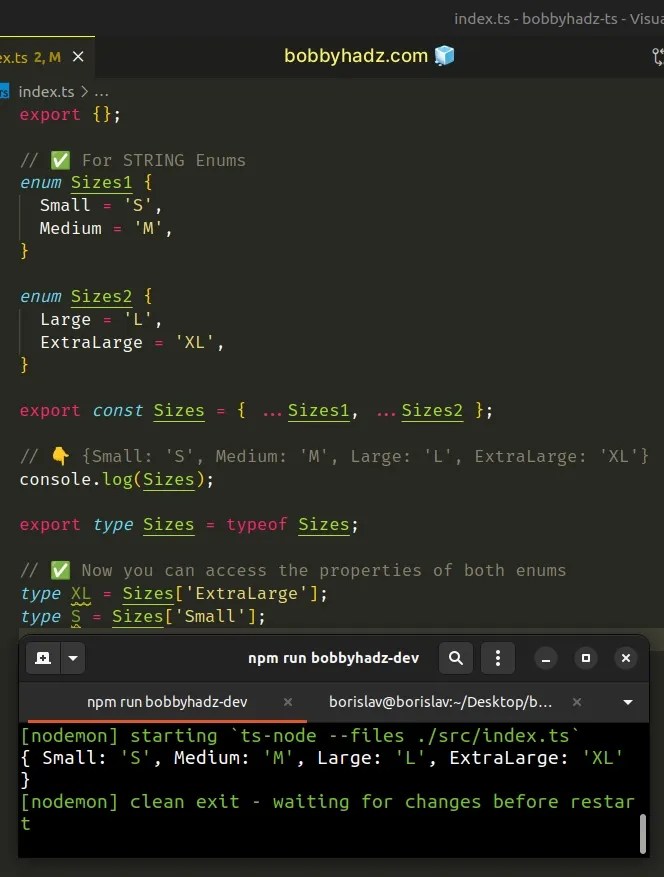Click the Medium enum member

click(x=70, y=228)
